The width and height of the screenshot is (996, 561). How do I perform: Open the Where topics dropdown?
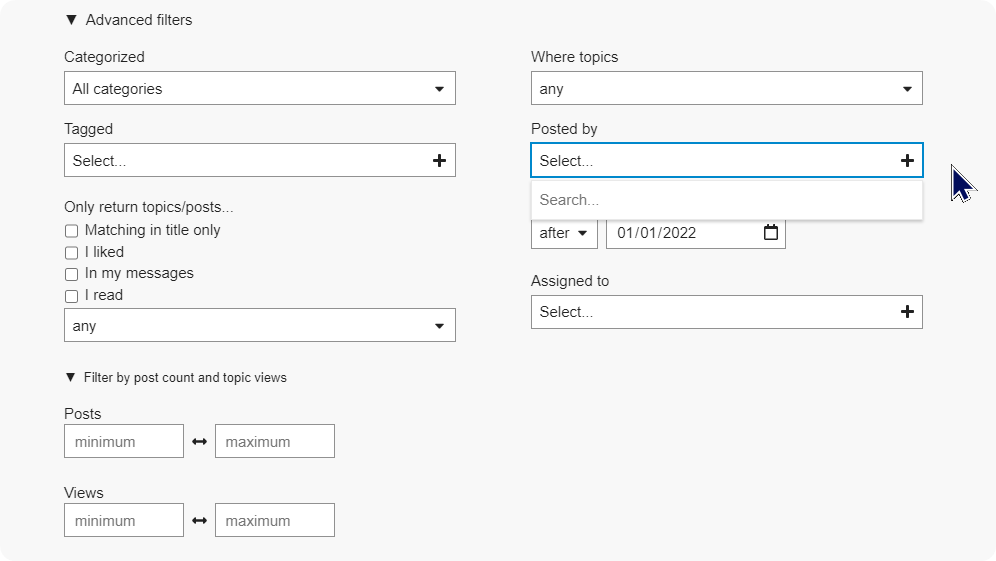pyautogui.click(x=727, y=88)
